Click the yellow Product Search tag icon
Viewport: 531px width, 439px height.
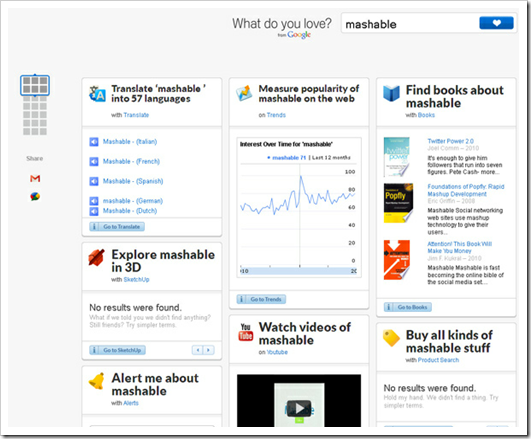pos(391,338)
